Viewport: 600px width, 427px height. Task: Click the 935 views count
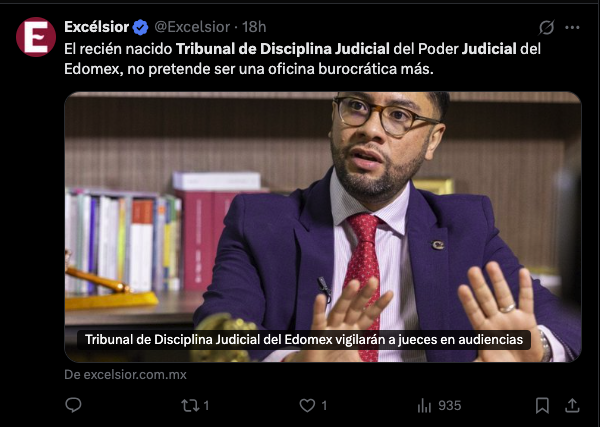pos(449,406)
